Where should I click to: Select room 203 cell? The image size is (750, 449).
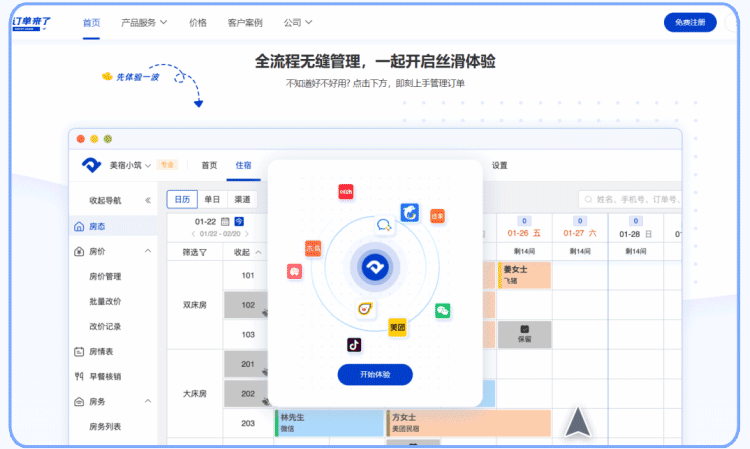[x=248, y=423]
